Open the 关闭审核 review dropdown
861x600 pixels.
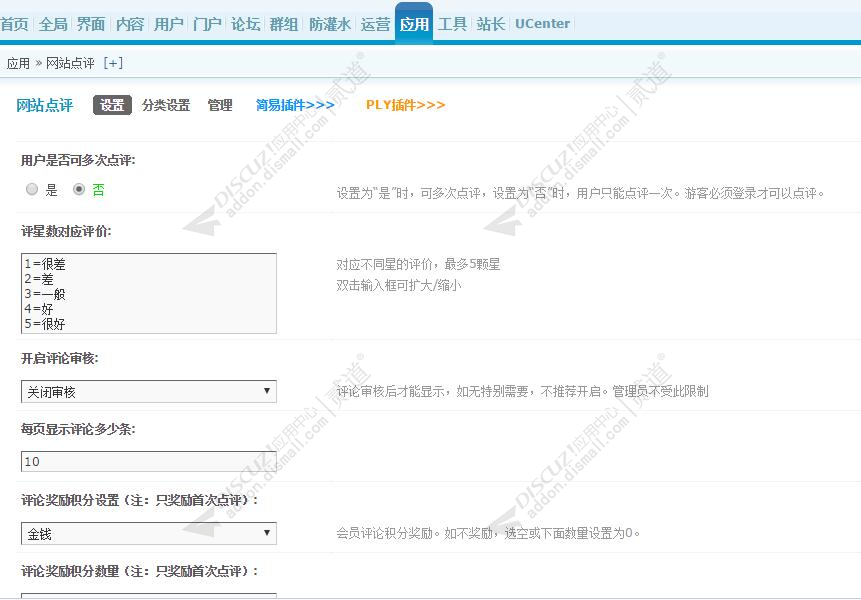149,391
